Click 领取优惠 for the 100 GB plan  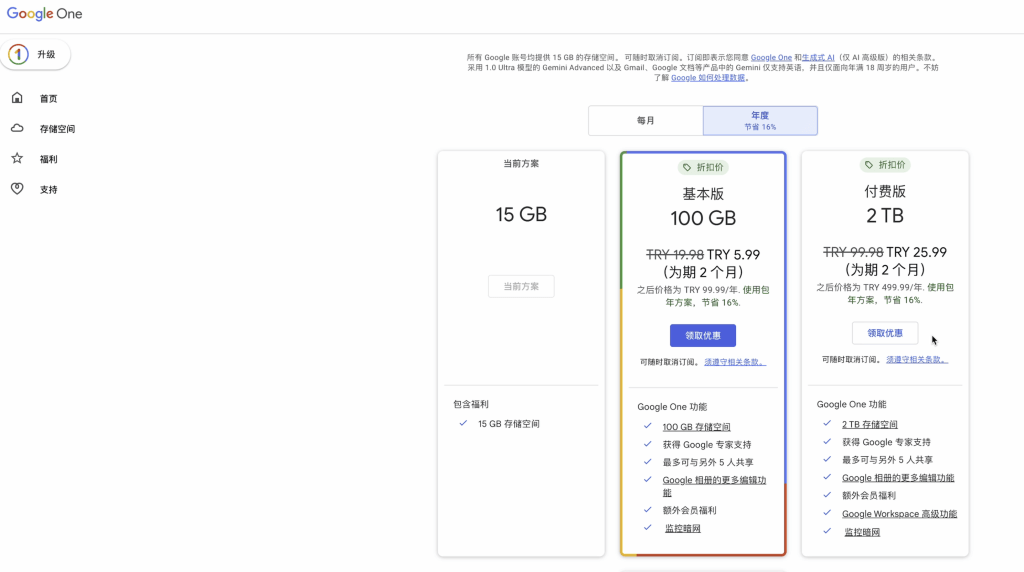703,336
